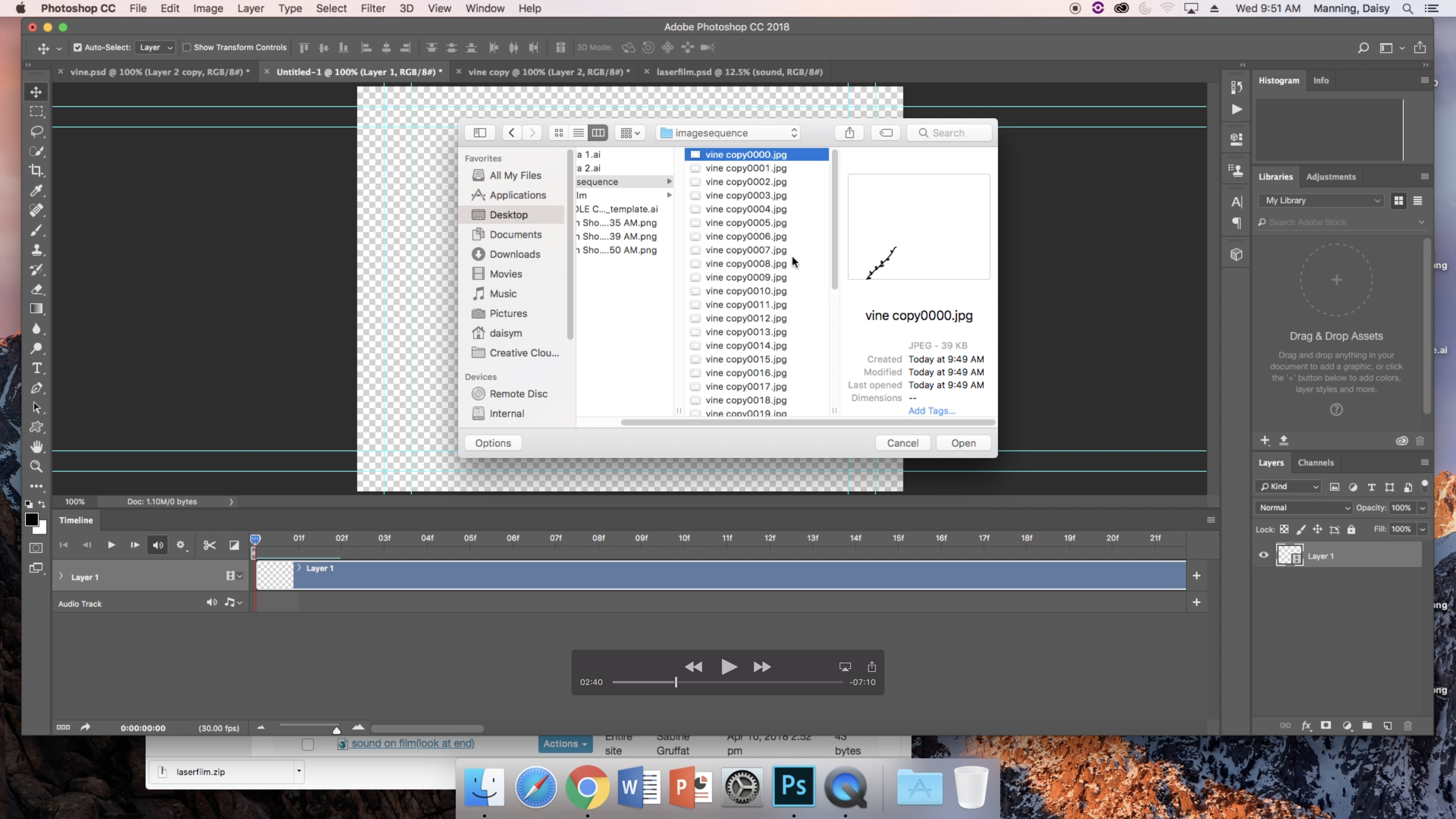Select the Zoom tool

(36, 467)
